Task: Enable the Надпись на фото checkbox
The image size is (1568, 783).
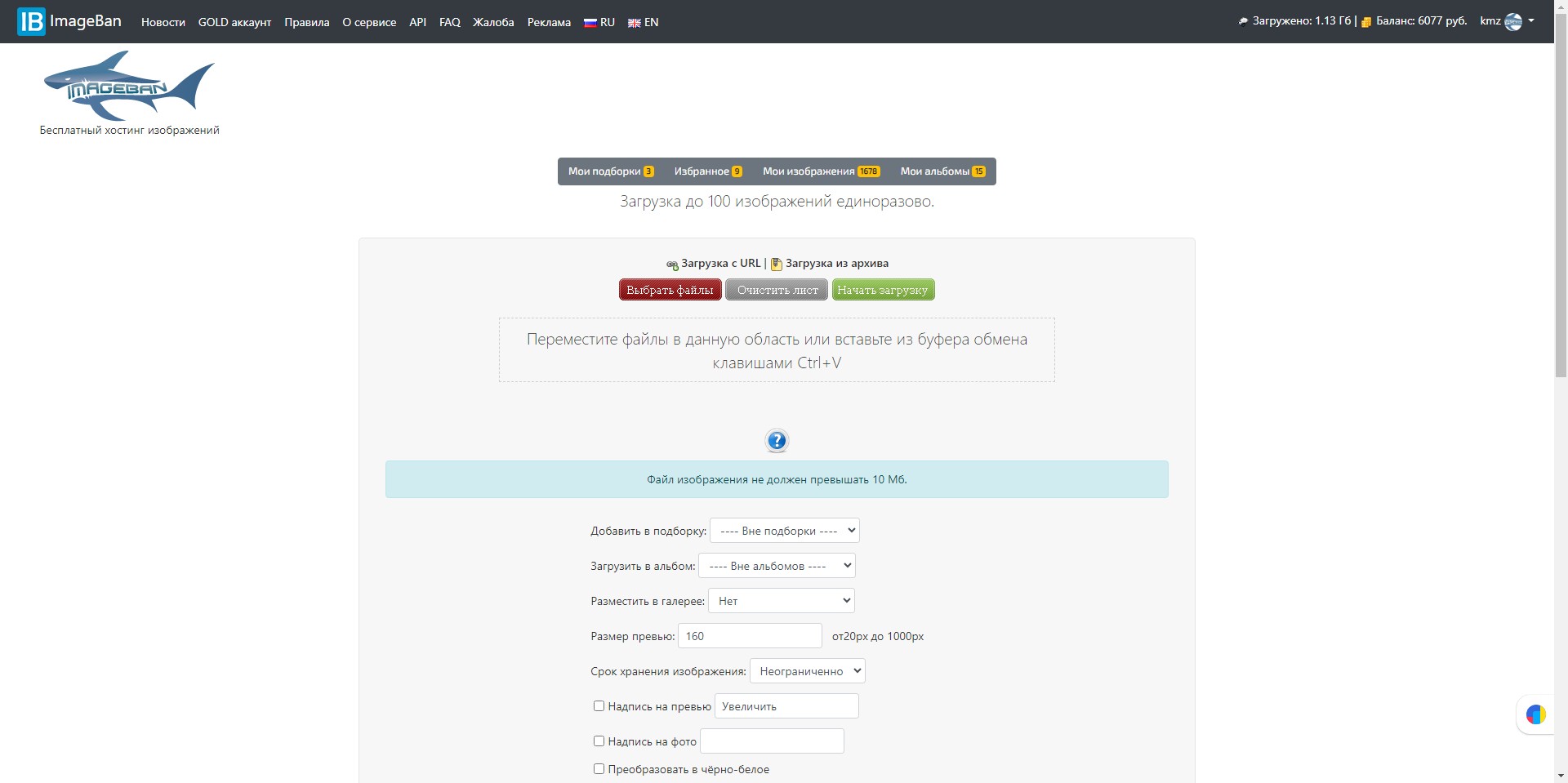Action: [599, 741]
